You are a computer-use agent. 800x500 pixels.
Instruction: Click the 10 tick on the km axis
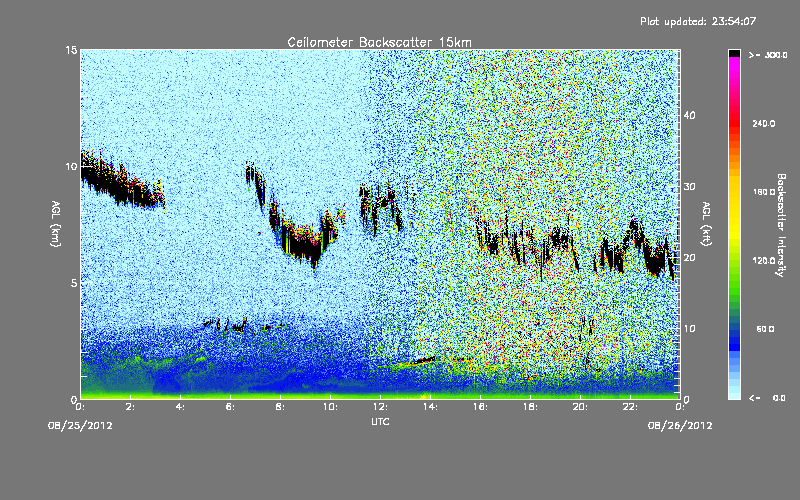[71, 167]
